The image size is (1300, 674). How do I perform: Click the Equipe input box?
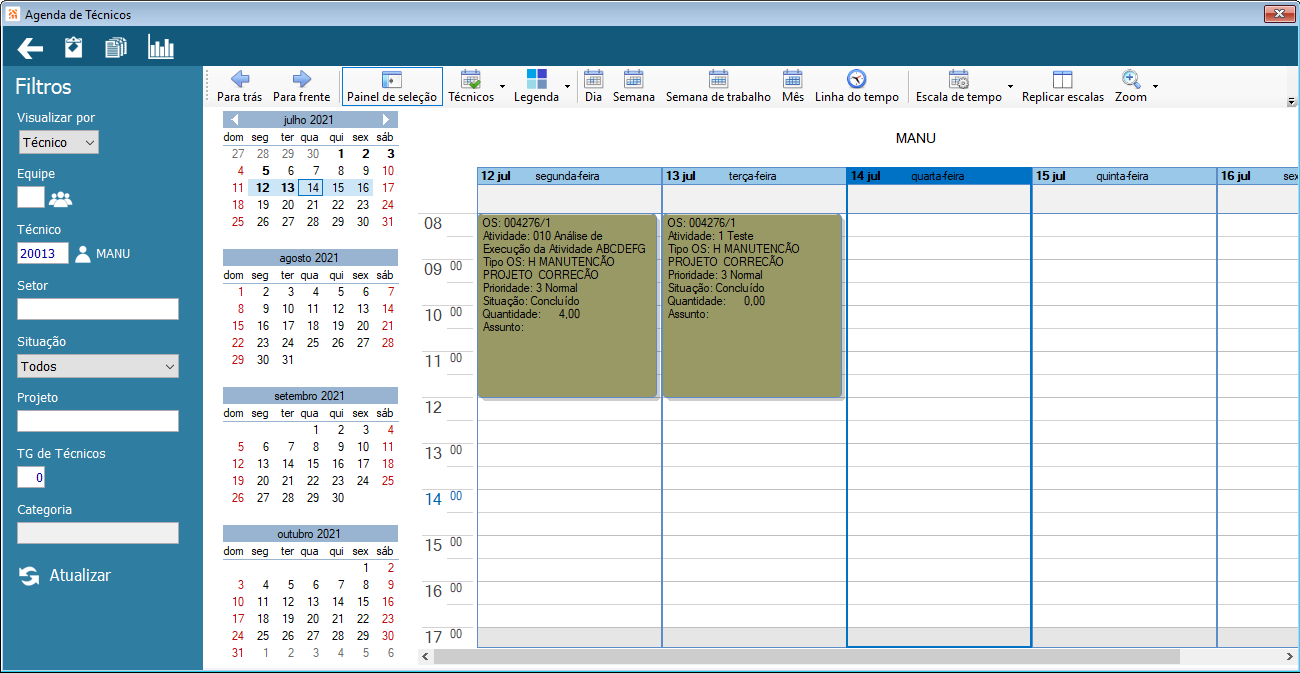[31, 198]
